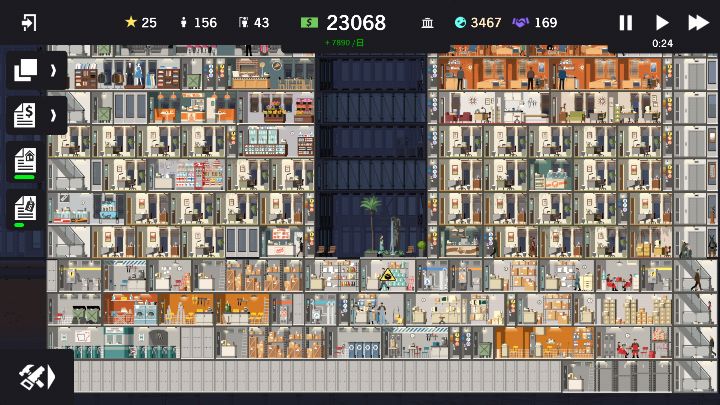
Task: Open the bank building icon
Action: 427,23
